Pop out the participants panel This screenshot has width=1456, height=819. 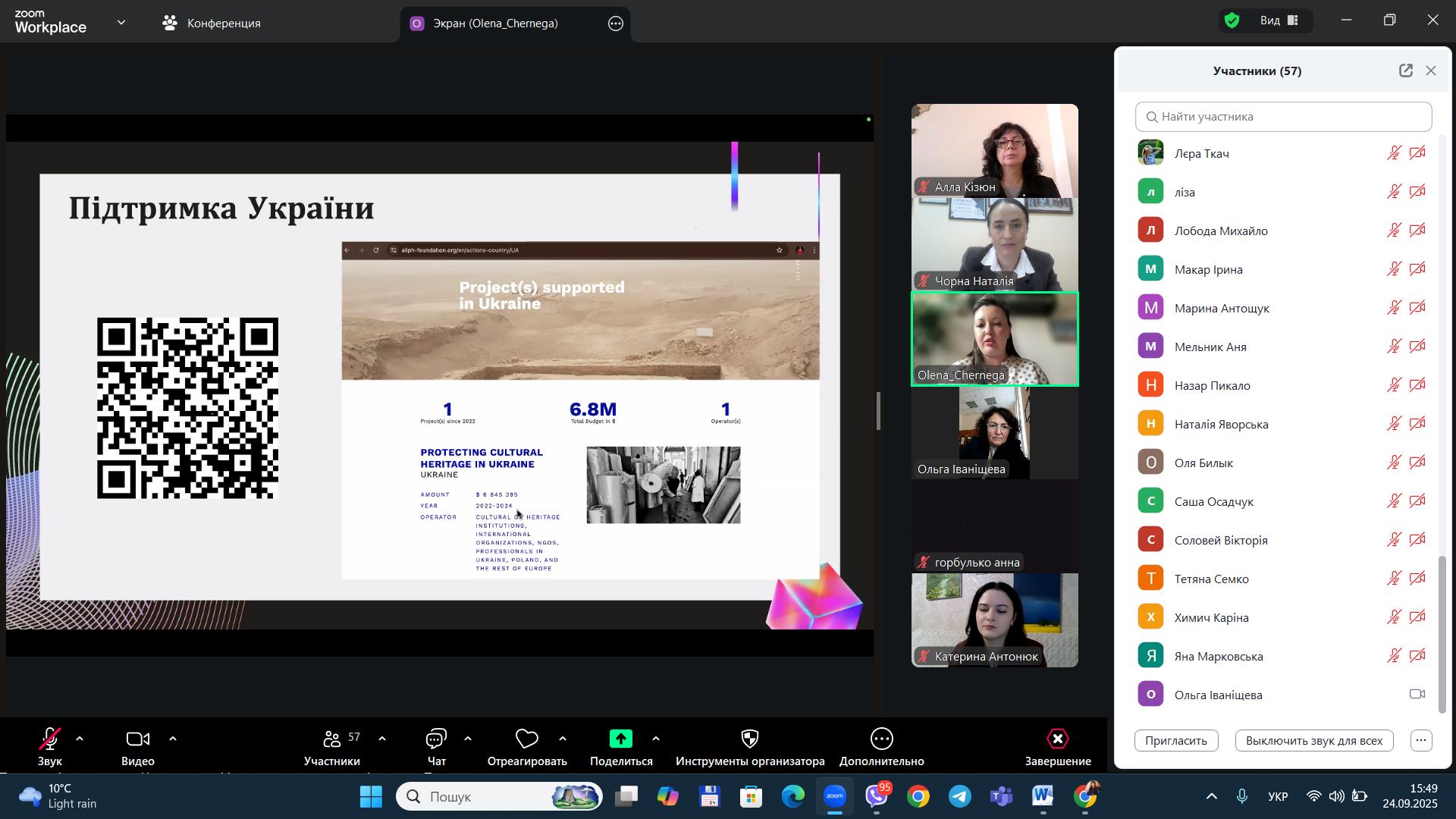pos(1405,71)
